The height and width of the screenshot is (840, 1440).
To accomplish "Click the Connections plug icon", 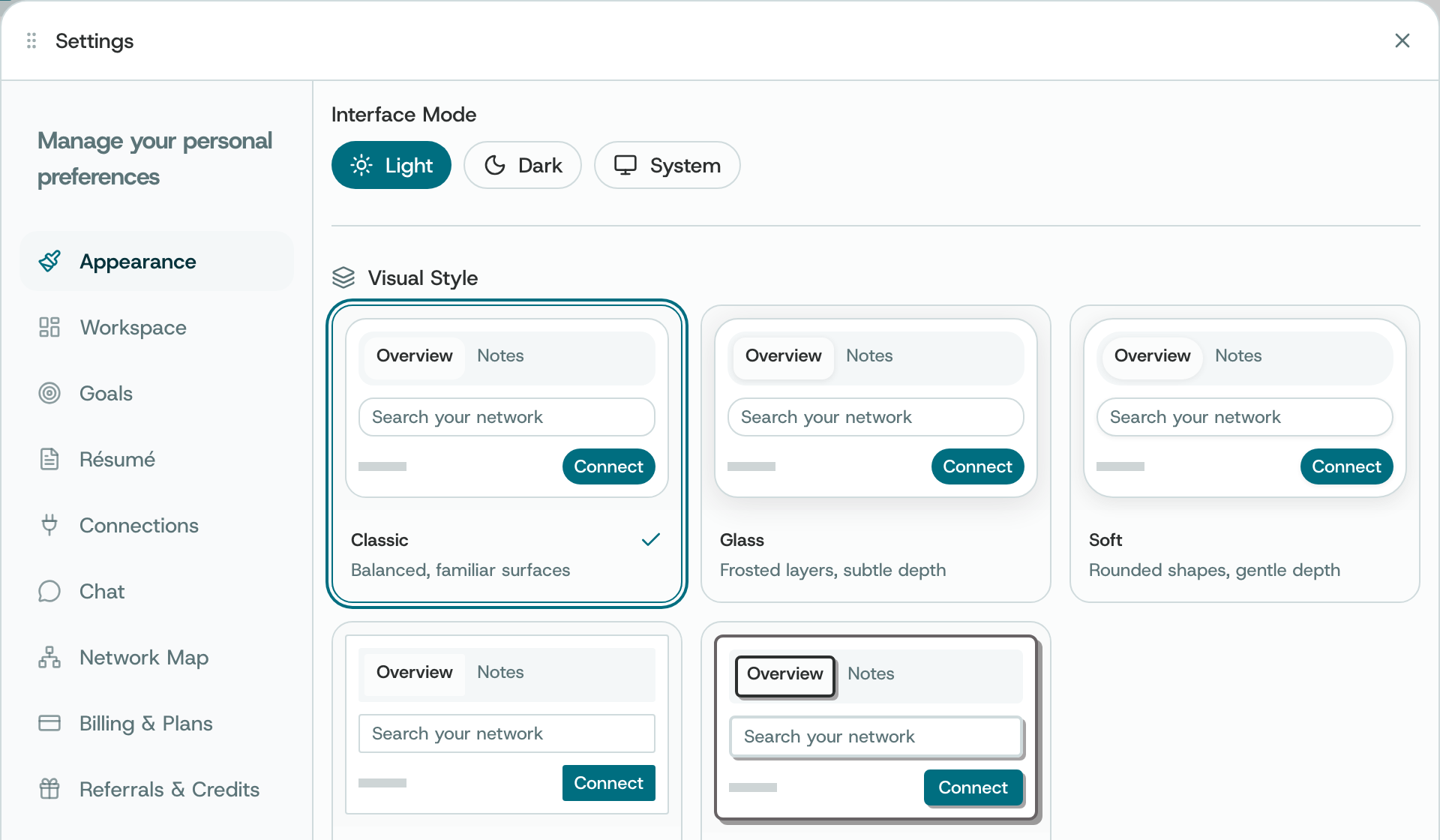I will pos(49,525).
